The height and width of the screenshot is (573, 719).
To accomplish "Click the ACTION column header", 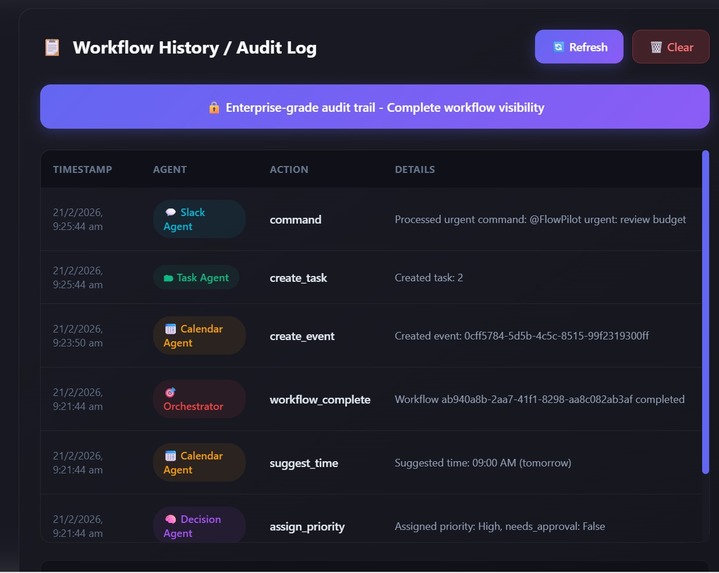I will pyautogui.click(x=289, y=170).
